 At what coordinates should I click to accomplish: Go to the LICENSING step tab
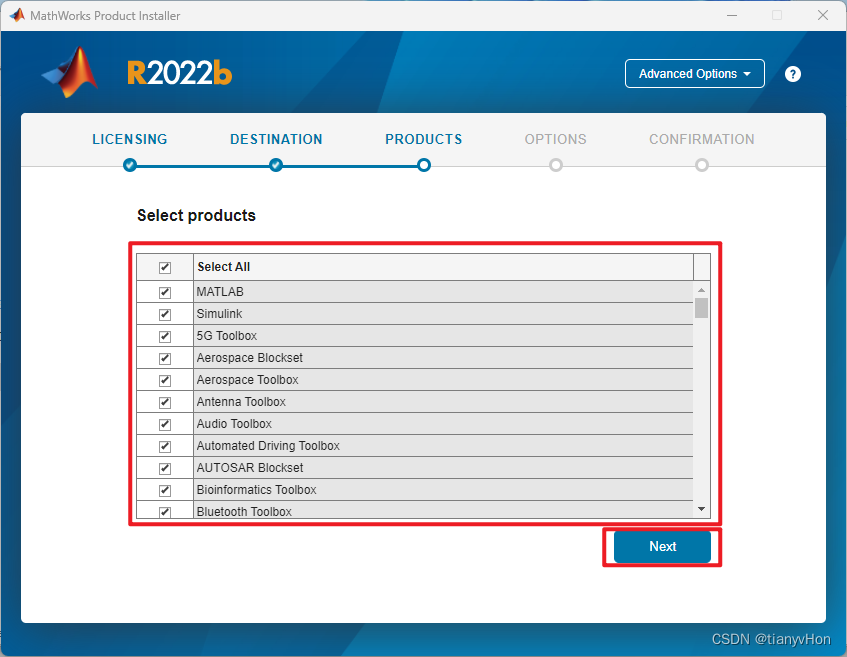pos(130,139)
